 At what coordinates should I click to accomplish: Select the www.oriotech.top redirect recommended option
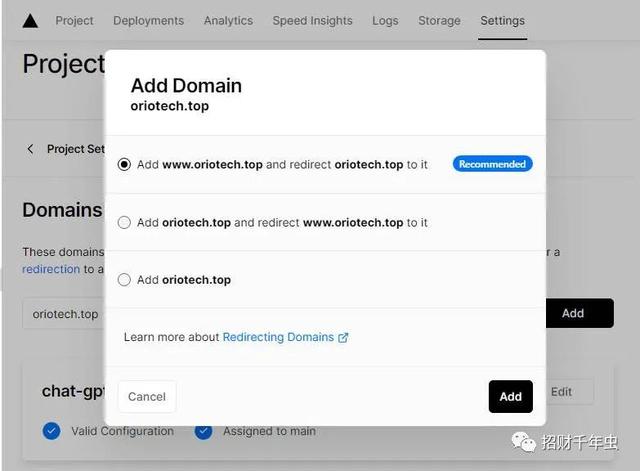pyautogui.click(x=125, y=165)
